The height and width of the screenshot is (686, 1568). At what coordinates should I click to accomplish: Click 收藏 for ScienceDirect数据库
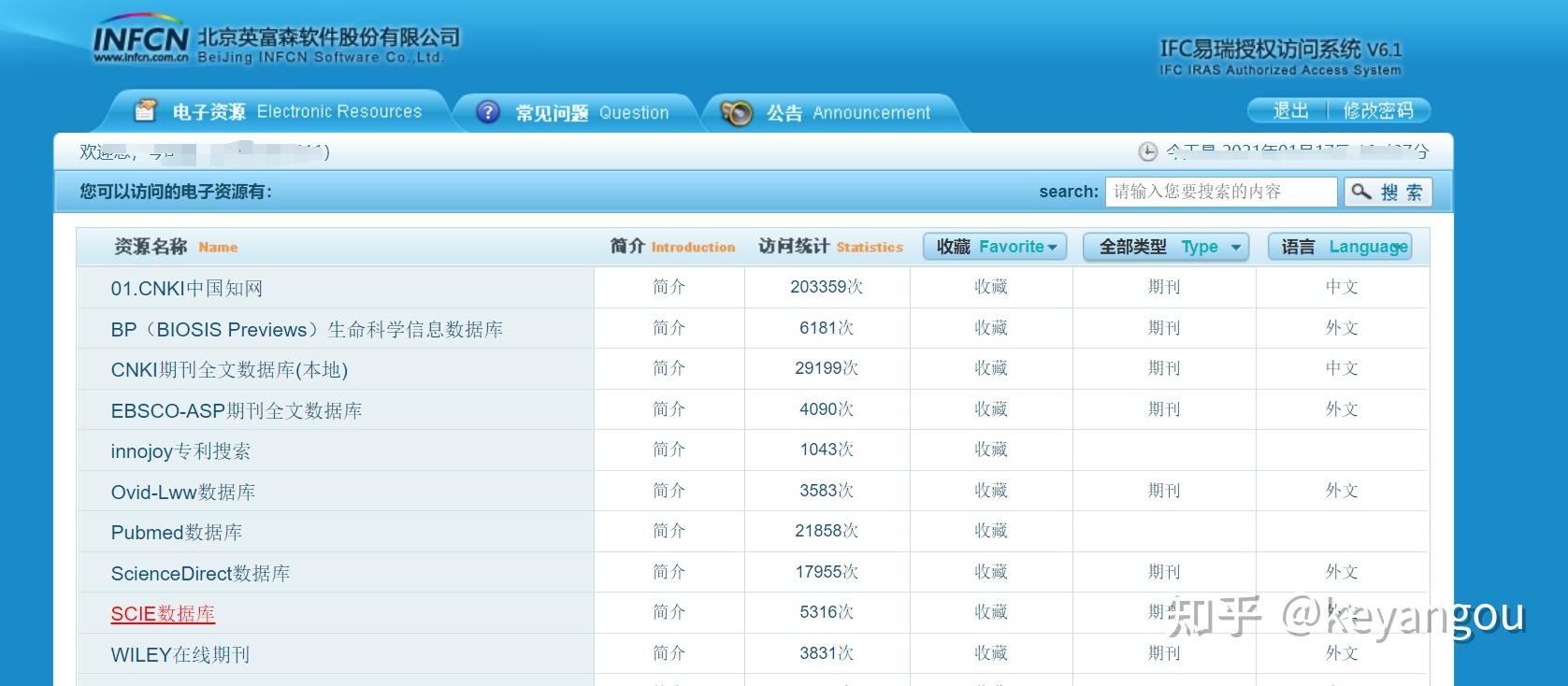point(991,572)
